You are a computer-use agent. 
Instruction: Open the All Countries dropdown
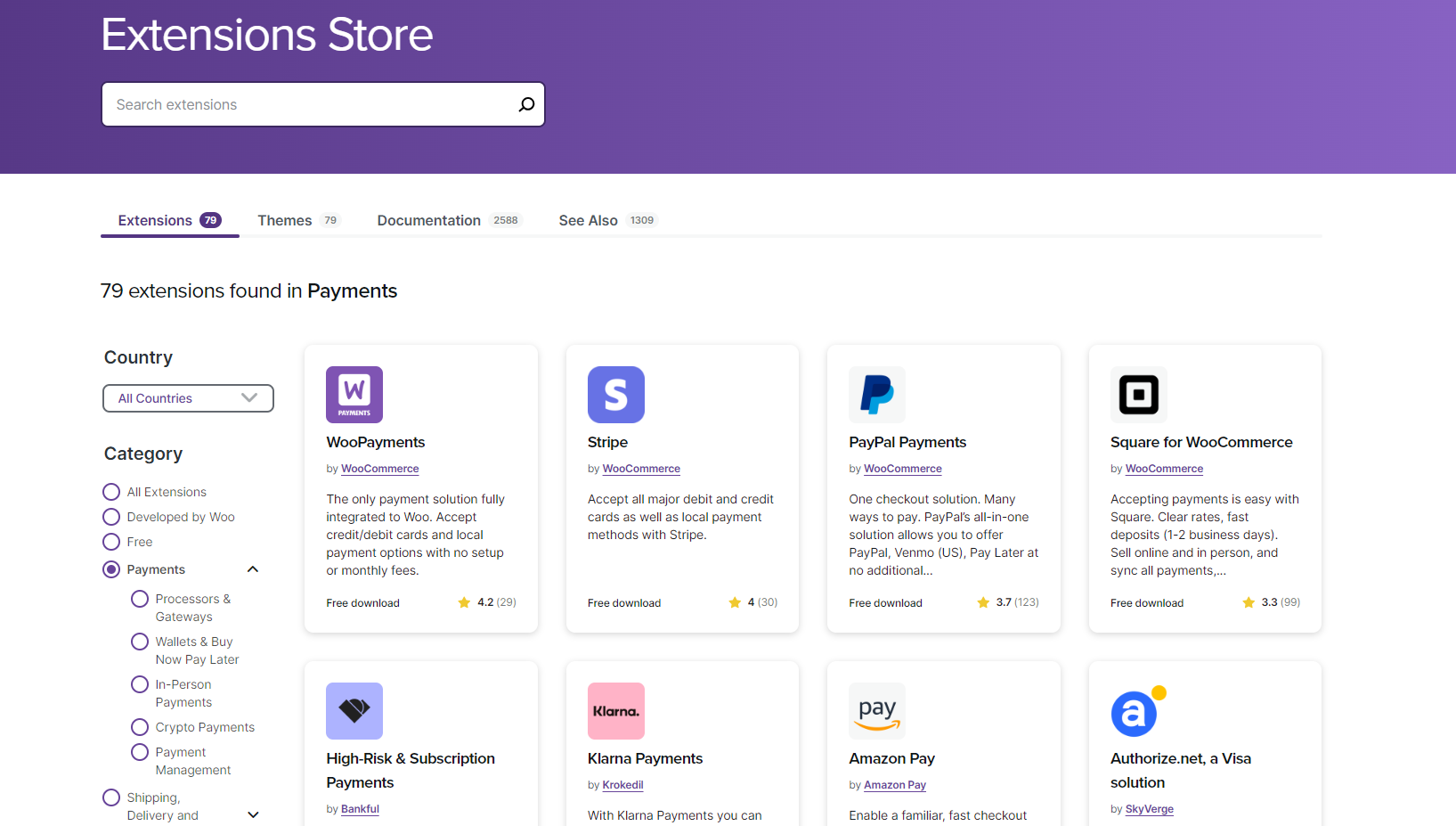(188, 398)
